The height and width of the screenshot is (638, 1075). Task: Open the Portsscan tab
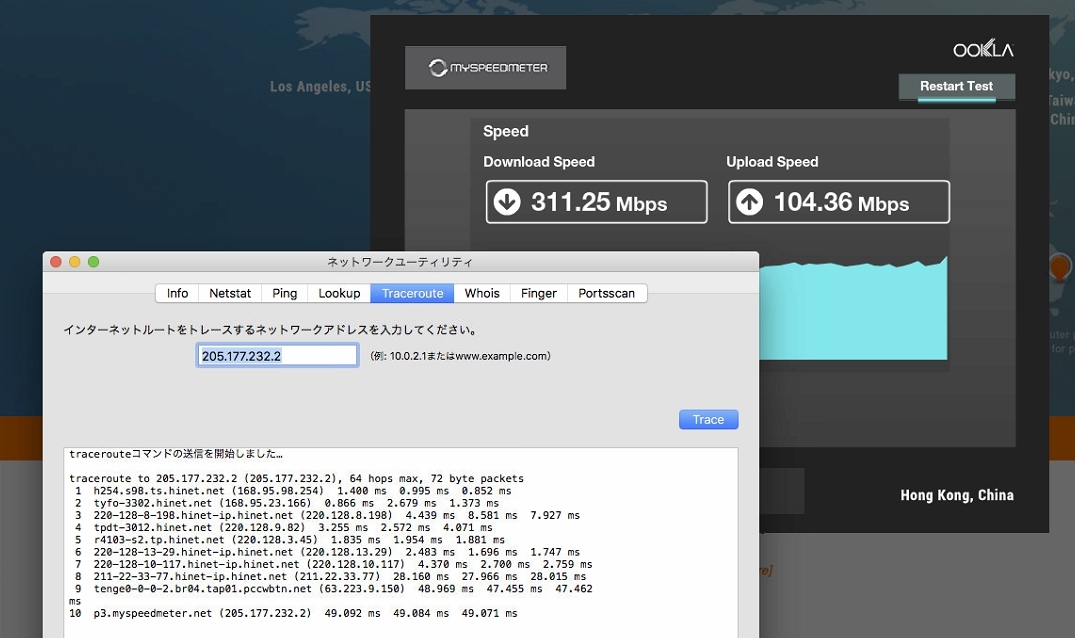point(607,293)
